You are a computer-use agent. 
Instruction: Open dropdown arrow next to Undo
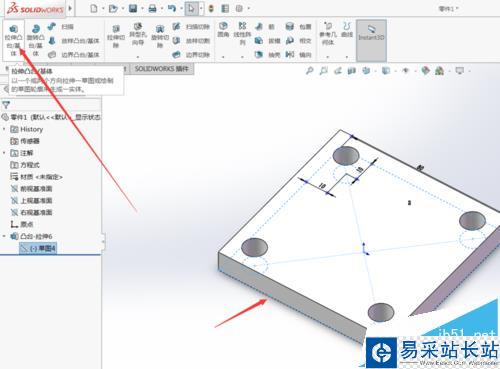click(180, 9)
